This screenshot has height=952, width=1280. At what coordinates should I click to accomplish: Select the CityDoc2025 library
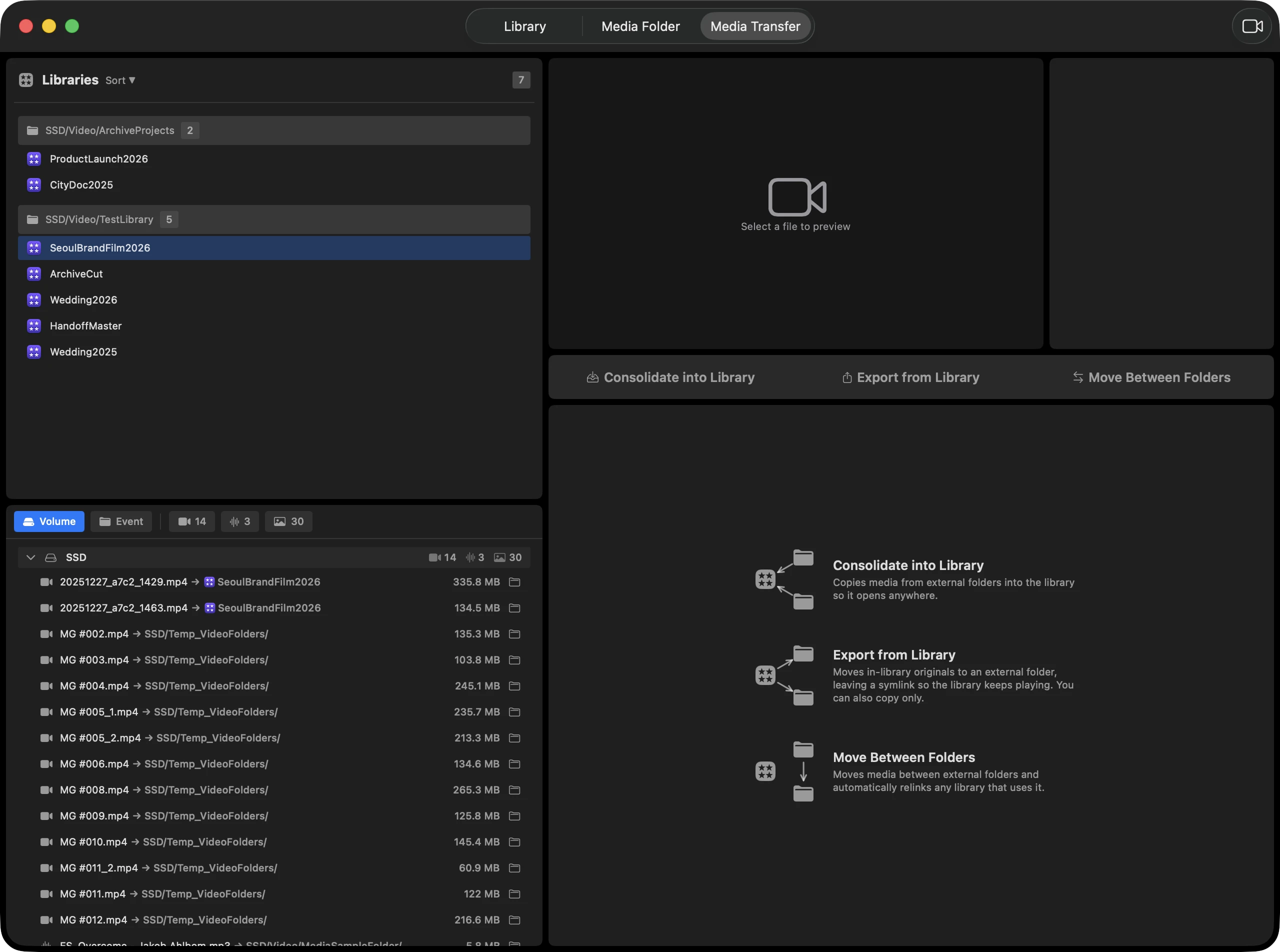click(x=274, y=185)
